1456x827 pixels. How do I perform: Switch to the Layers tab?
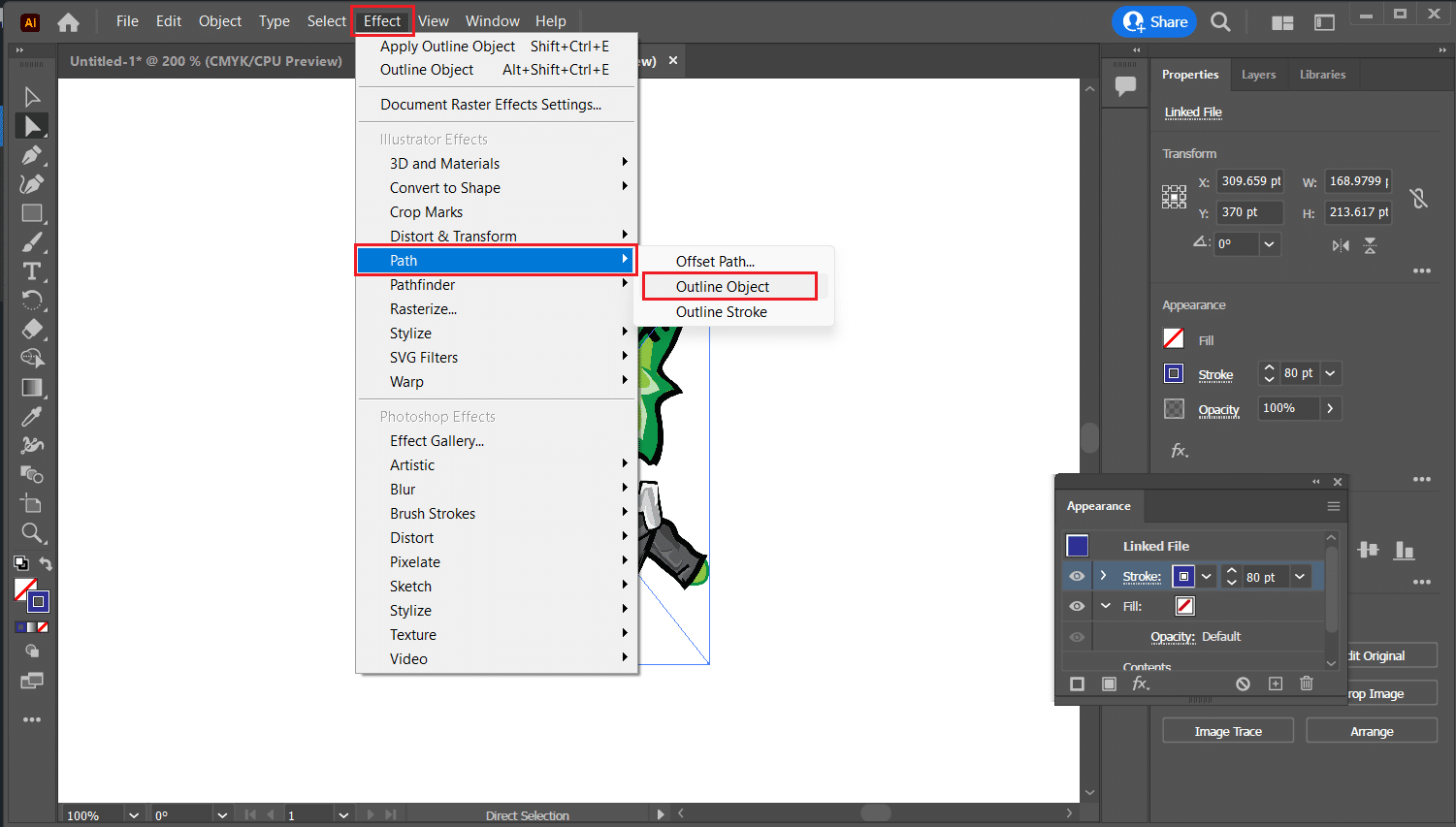pyautogui.click(x=1258, y=75)
